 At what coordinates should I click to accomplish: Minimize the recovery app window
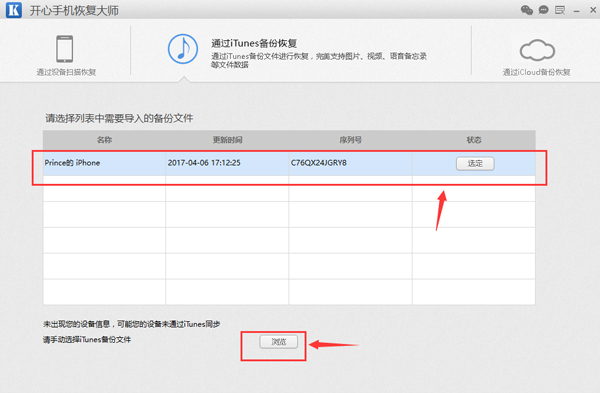(576, 11)
